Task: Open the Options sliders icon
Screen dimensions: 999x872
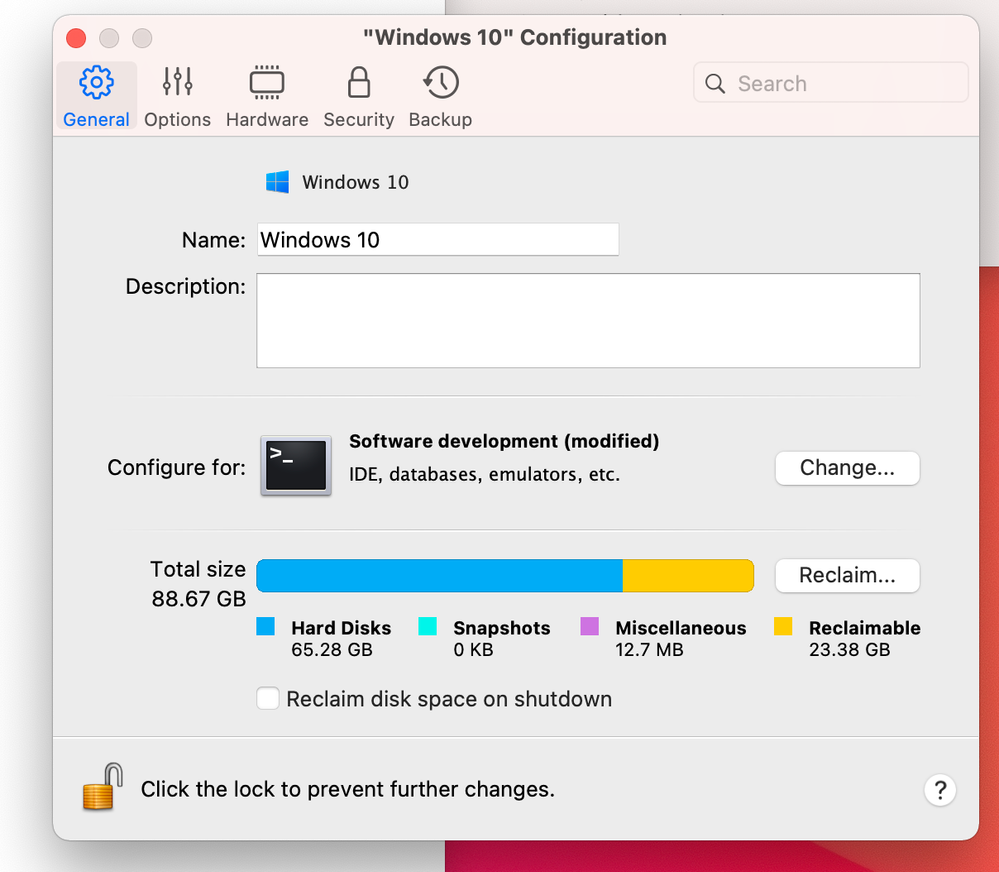Action: (177, 83)
